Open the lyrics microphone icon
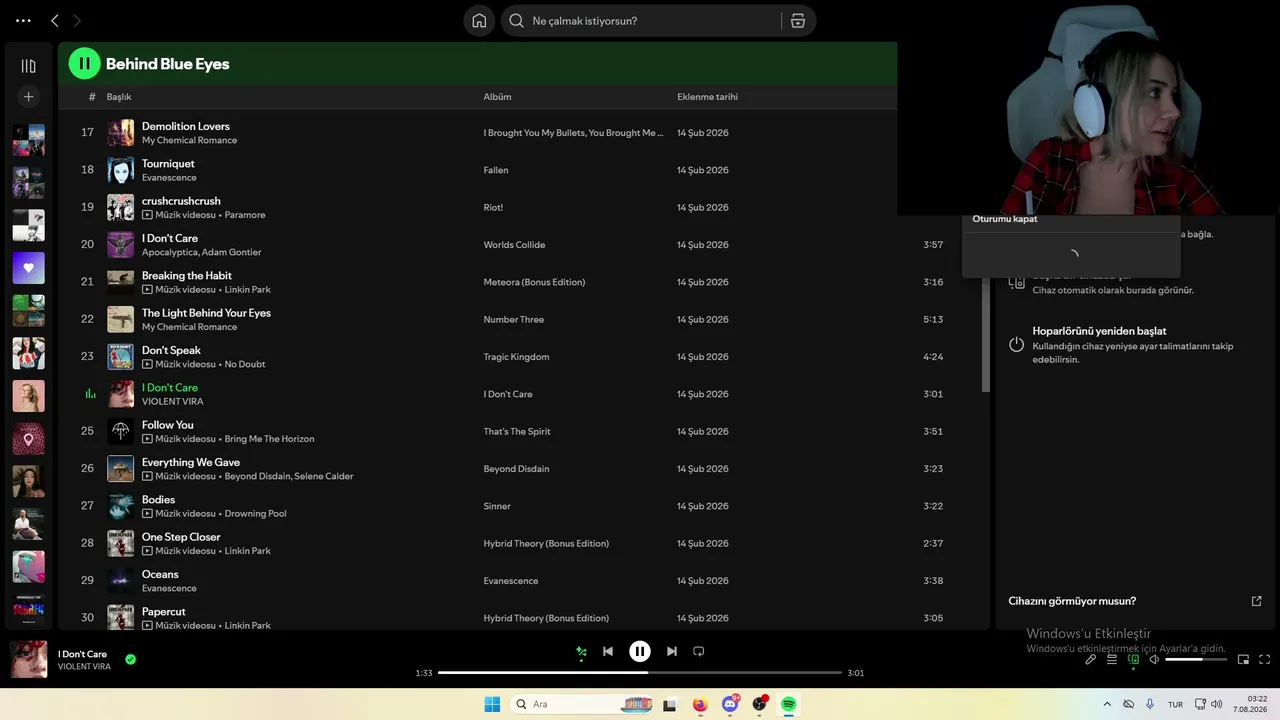This screenshot has width=1280, height=720. pyautogui.click(x=1091, y=659)
